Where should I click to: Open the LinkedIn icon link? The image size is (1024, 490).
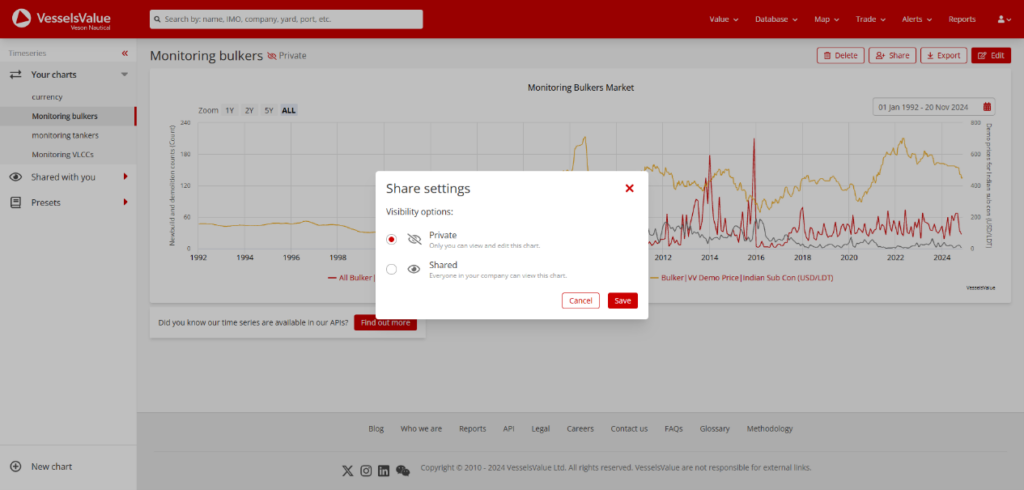tap(384, 470)
